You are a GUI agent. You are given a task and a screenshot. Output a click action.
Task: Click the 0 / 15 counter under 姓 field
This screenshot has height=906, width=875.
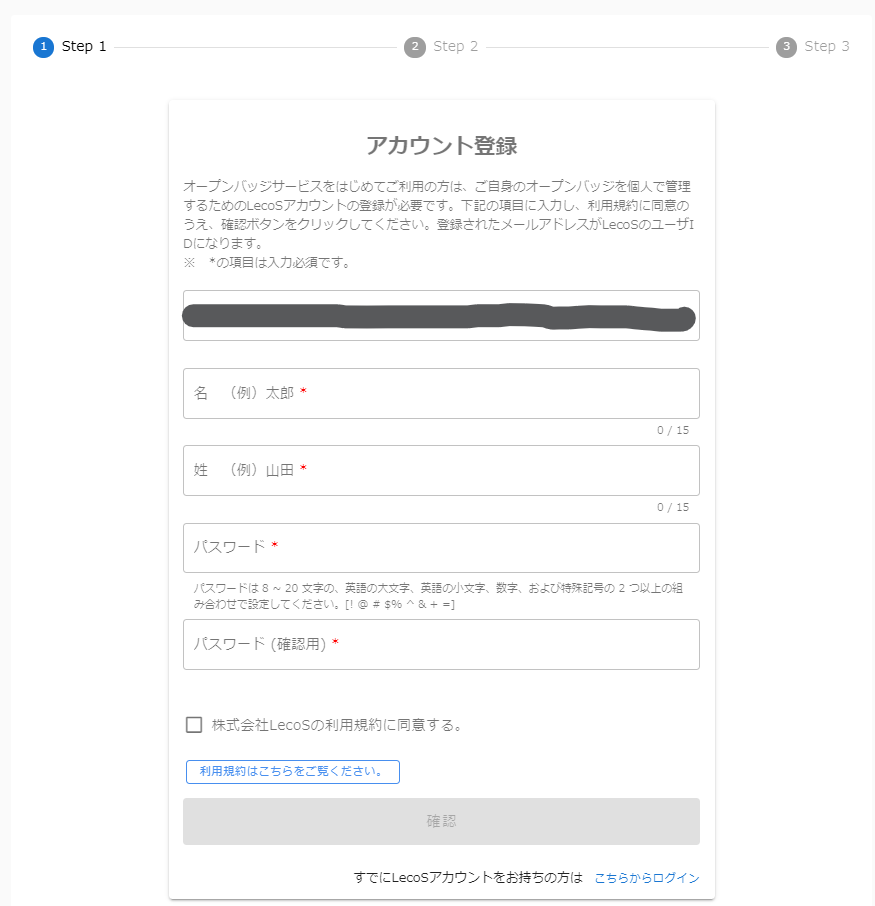[x=673, y=507]
